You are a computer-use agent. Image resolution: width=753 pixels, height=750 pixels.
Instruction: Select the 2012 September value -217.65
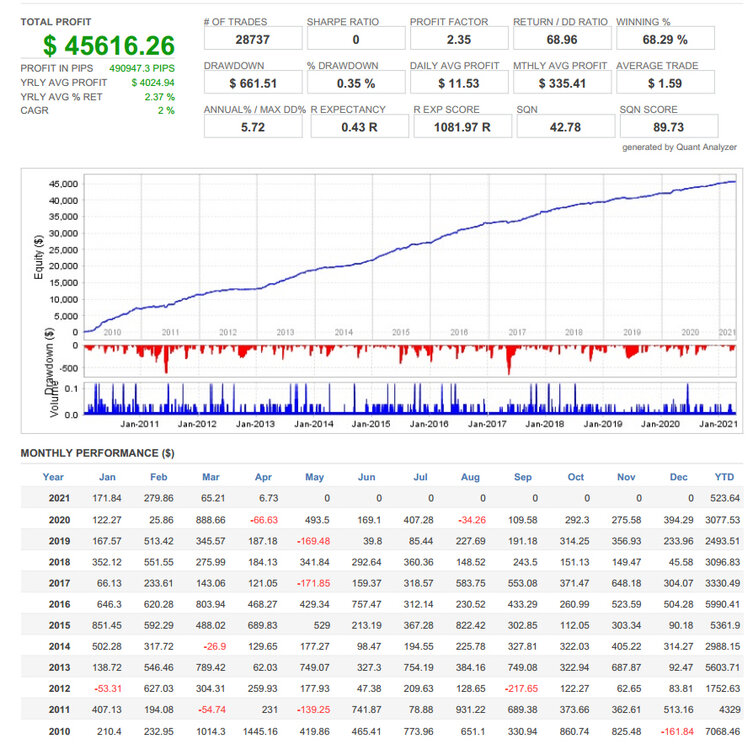click(521, 689)
